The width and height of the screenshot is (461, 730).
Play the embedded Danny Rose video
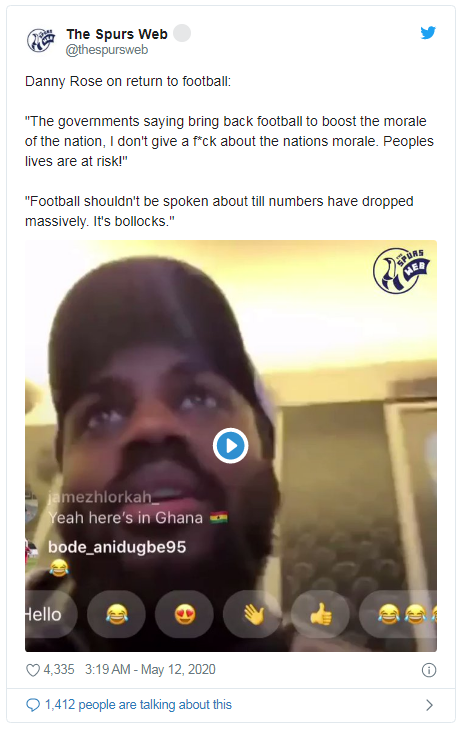(x=230, y=446)
